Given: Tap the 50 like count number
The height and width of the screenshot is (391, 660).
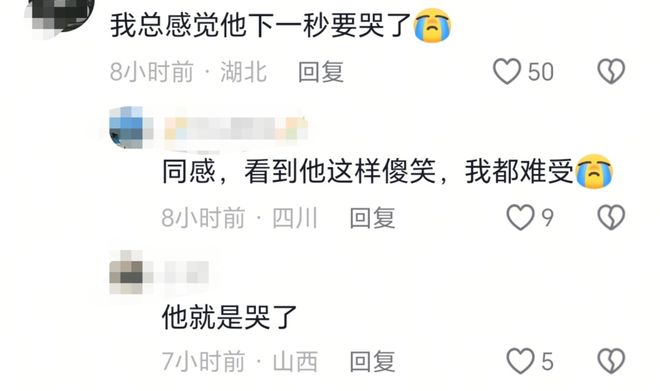Looking at the screenshot, I should 540,72.
